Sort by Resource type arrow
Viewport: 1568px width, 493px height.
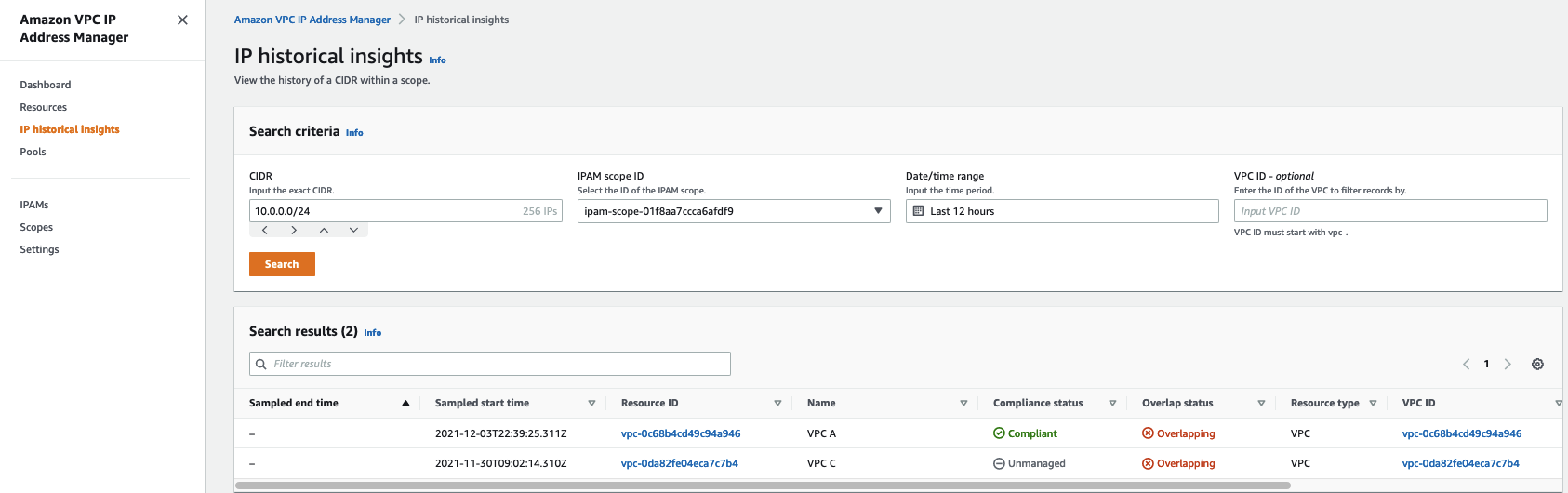point(1373,403)
